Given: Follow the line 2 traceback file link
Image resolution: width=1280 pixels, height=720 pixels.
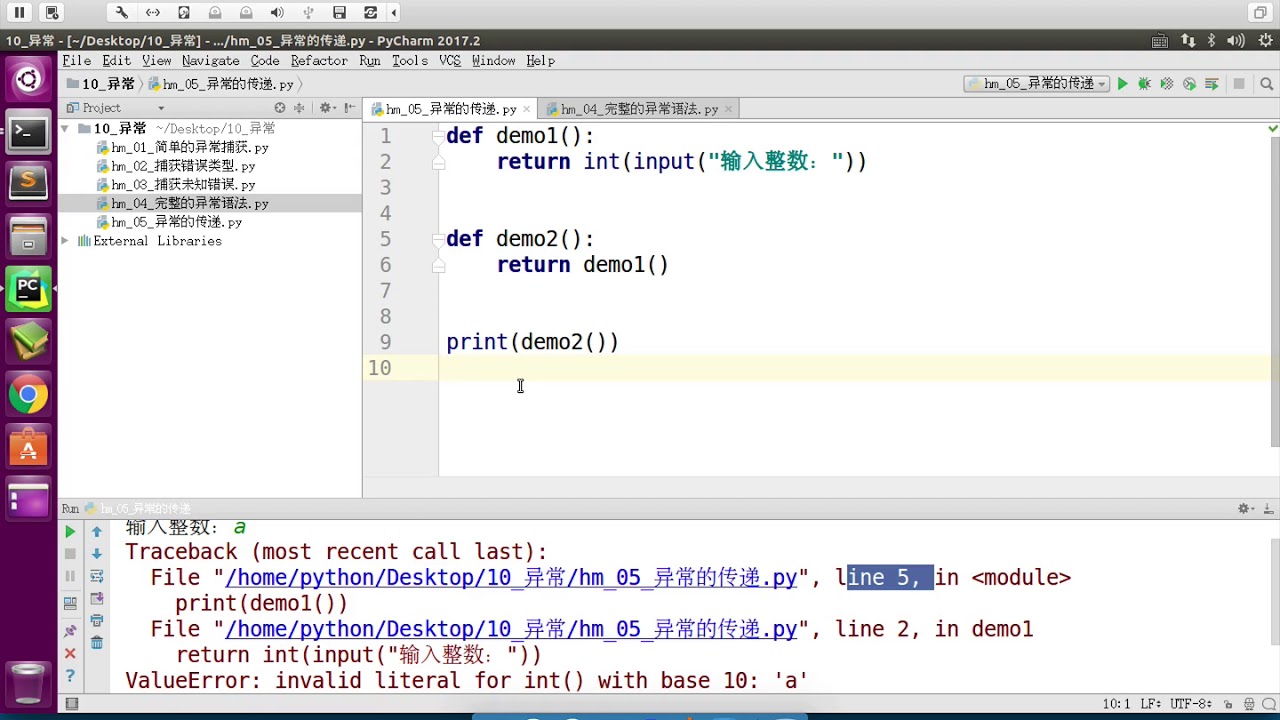Looking at the screenshot, I should click(511, 629).
